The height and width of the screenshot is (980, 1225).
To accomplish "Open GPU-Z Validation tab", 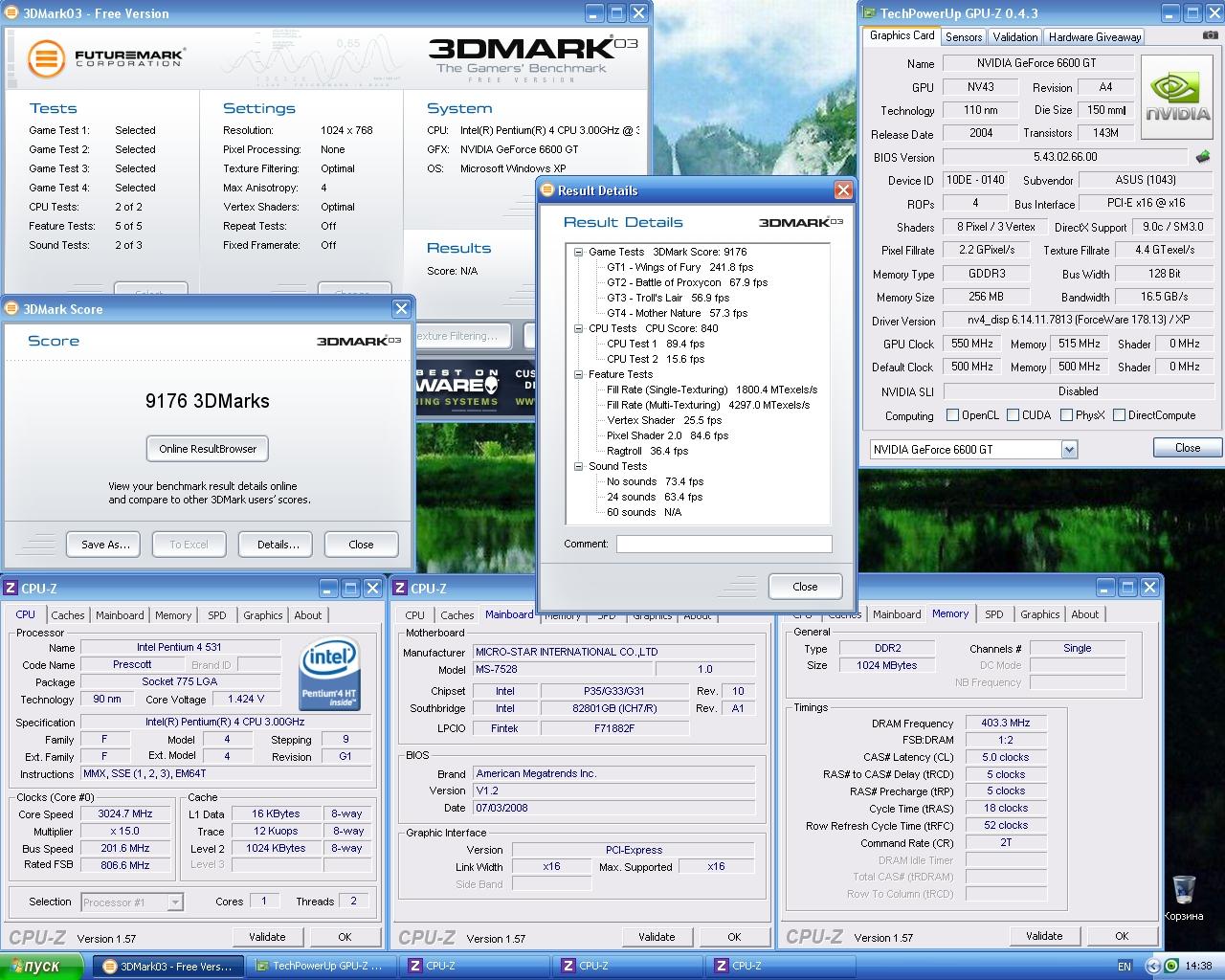I will pos(1014,37).
